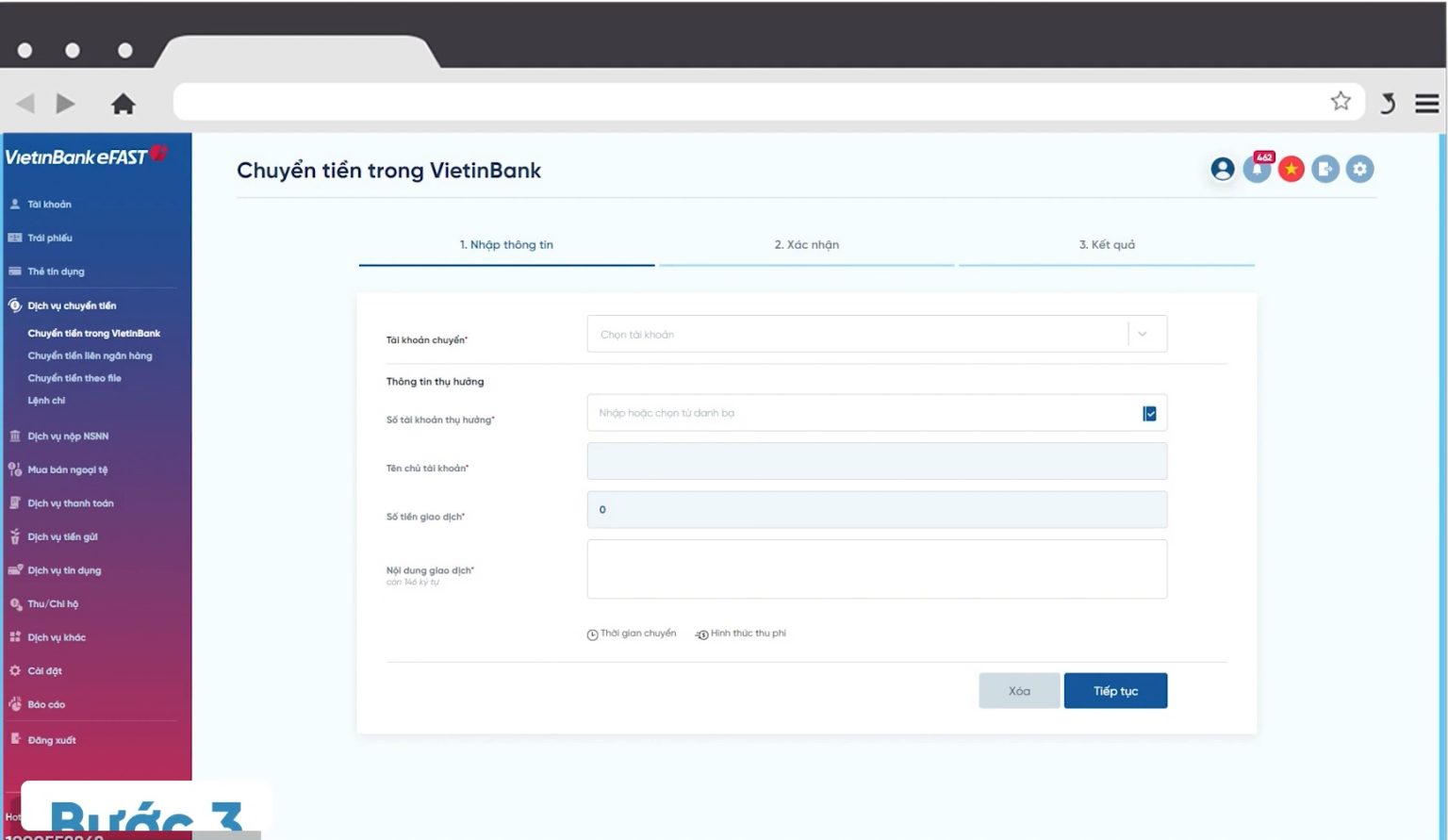Open the settings gear icon
This screenshot has width=1448, height=840.
click(x=1359, y=169)
